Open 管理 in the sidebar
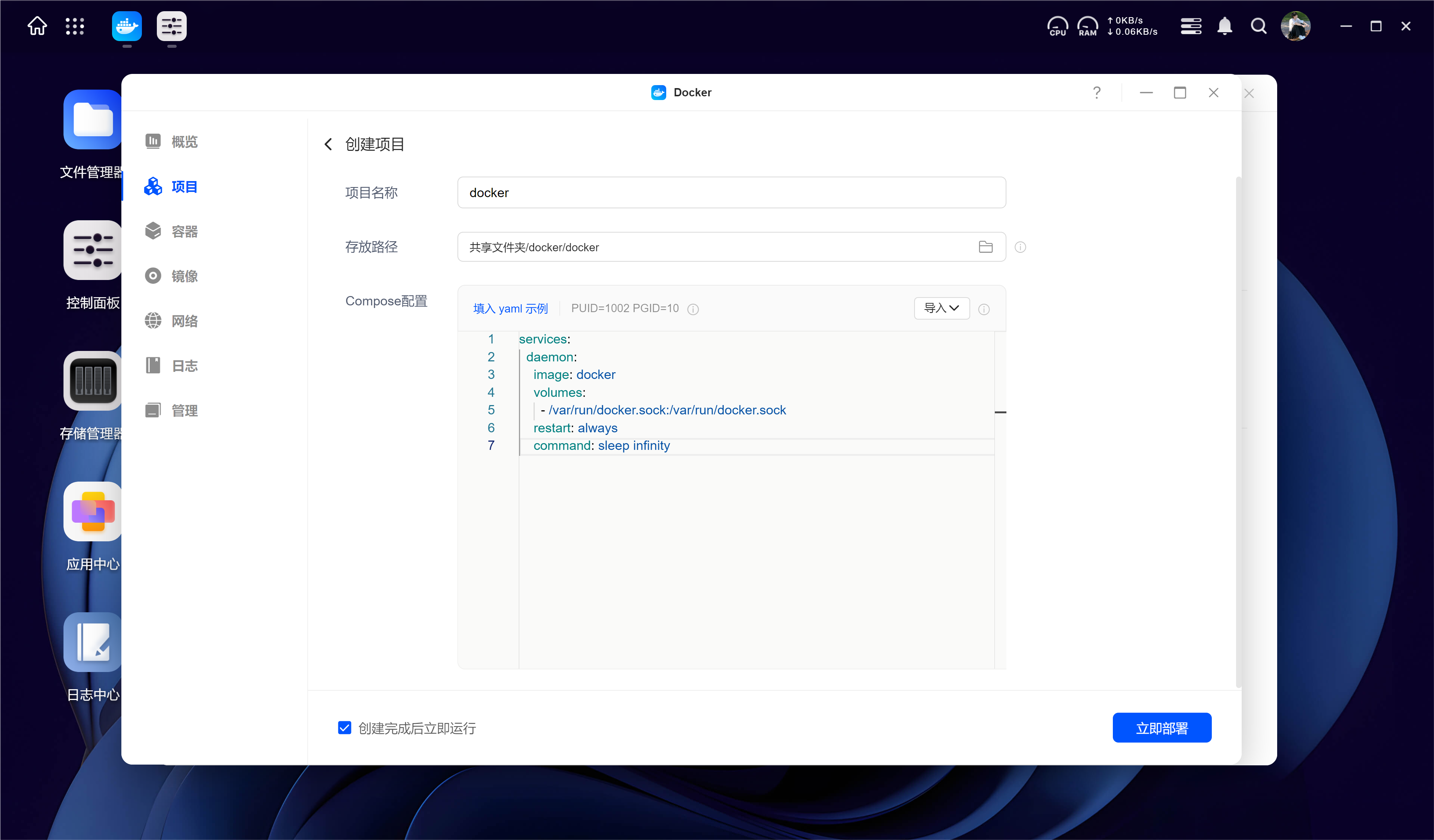 coord(171,411)
